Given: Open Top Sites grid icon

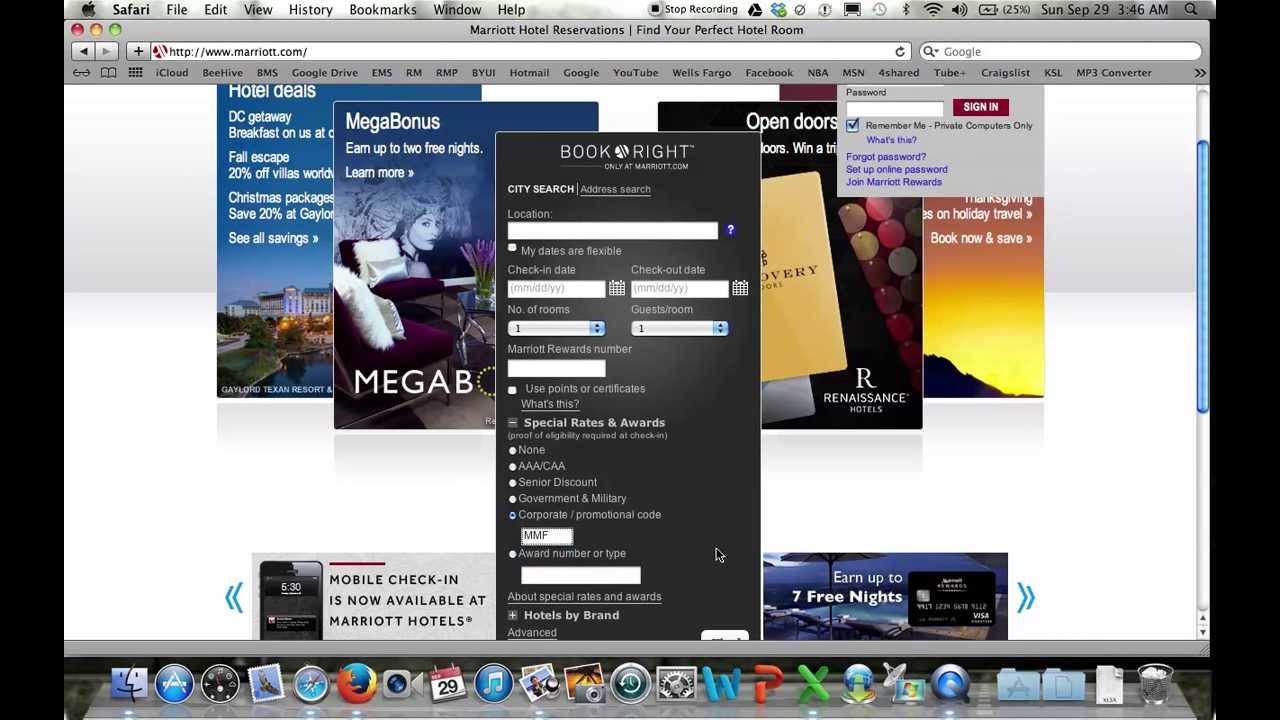Looking at the screenshot, I should (x=135, y=73).
